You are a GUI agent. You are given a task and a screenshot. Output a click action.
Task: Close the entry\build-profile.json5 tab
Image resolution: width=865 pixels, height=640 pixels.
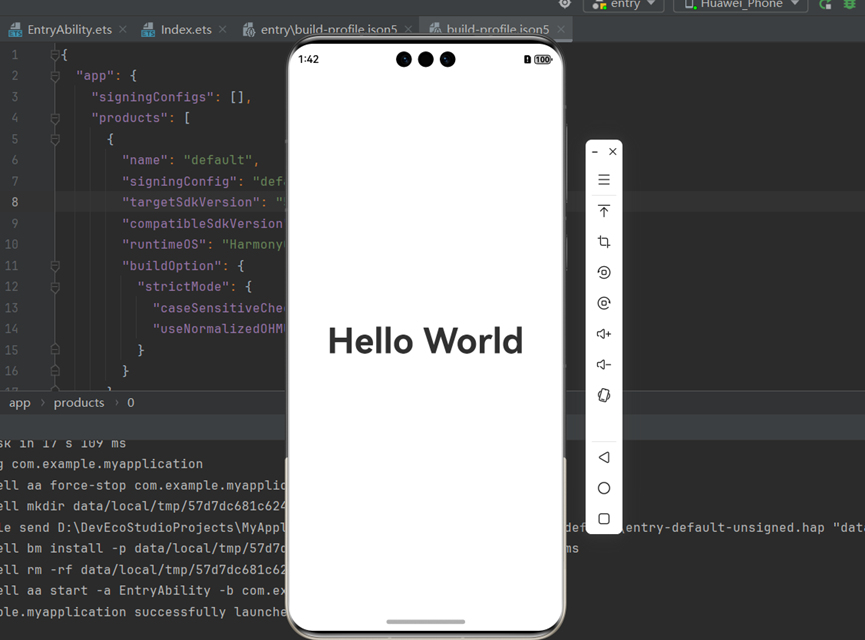pos(408,29)
